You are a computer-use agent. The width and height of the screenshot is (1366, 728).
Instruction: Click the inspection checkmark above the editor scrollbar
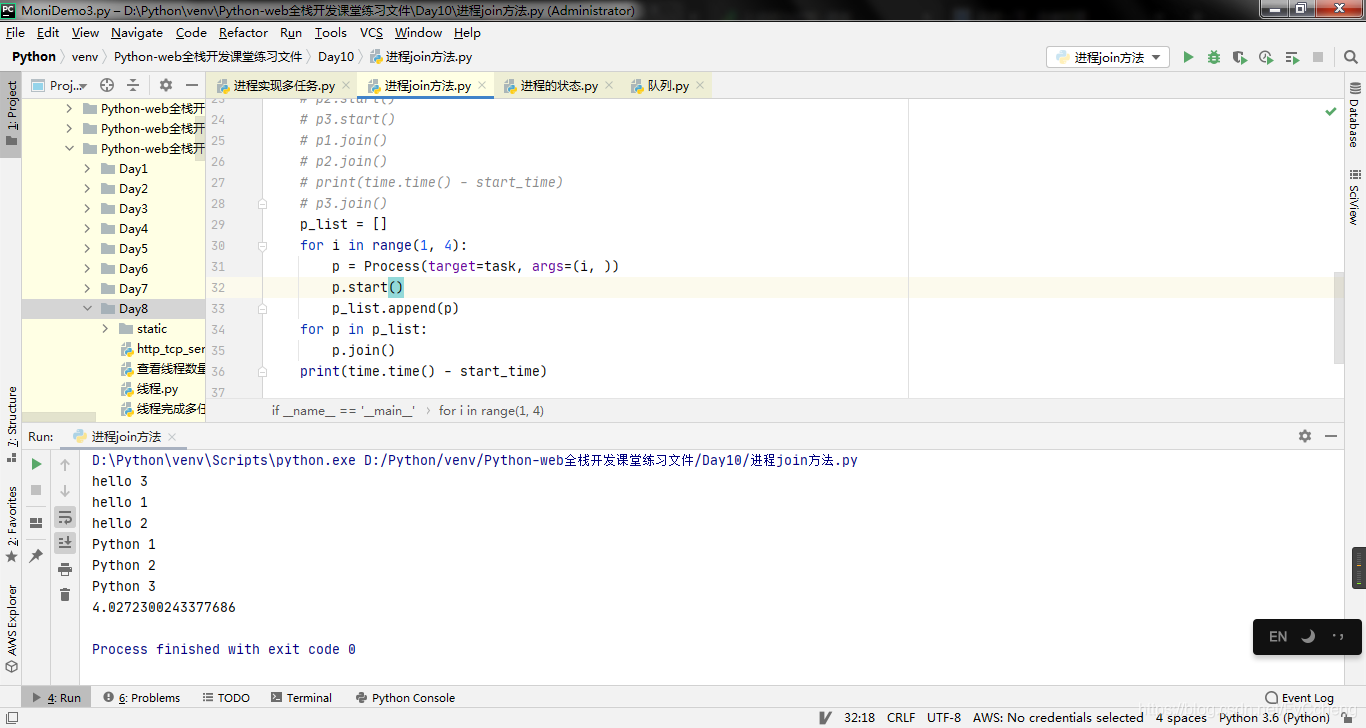(x=1331, y=111)
